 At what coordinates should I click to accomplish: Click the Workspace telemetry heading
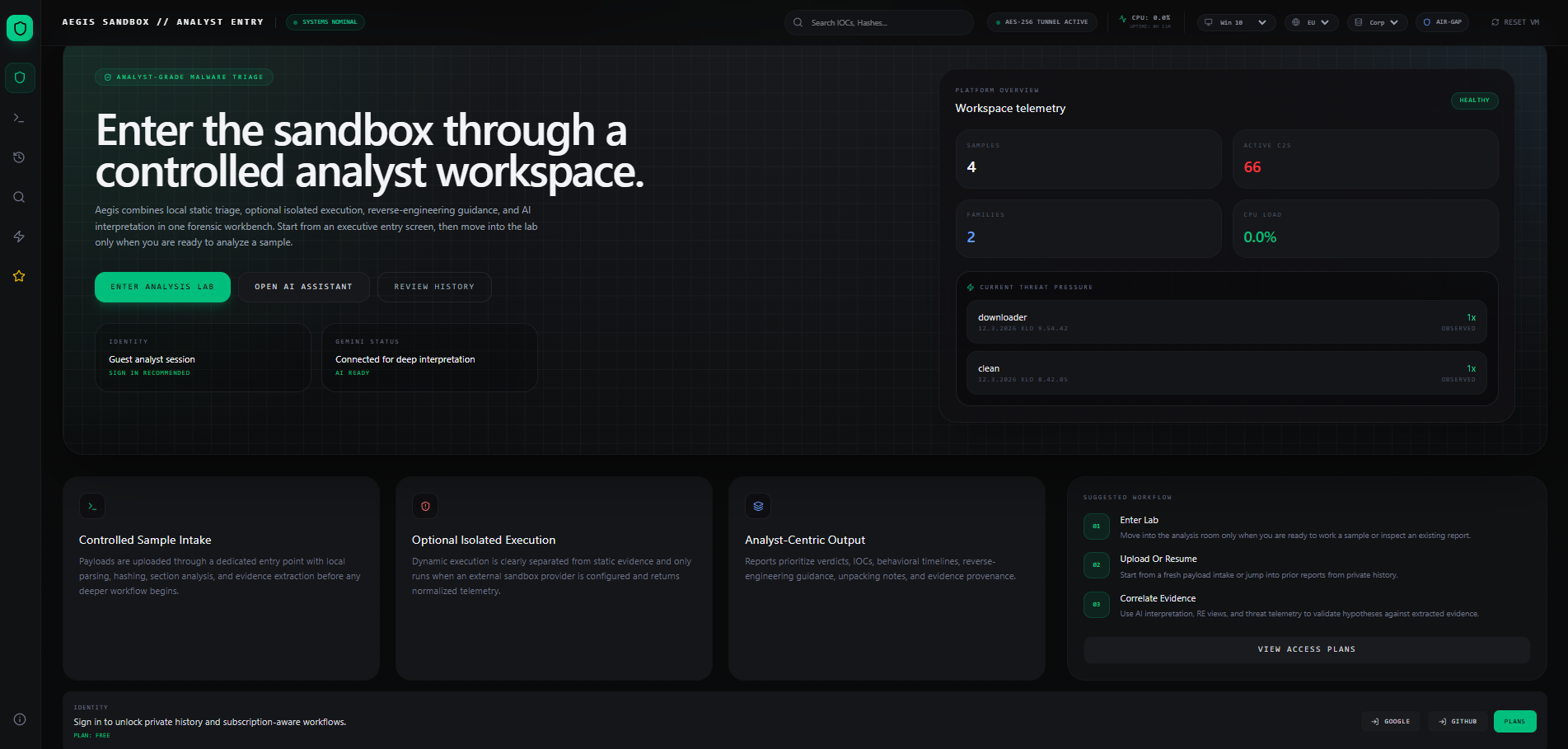[1010, 108]
